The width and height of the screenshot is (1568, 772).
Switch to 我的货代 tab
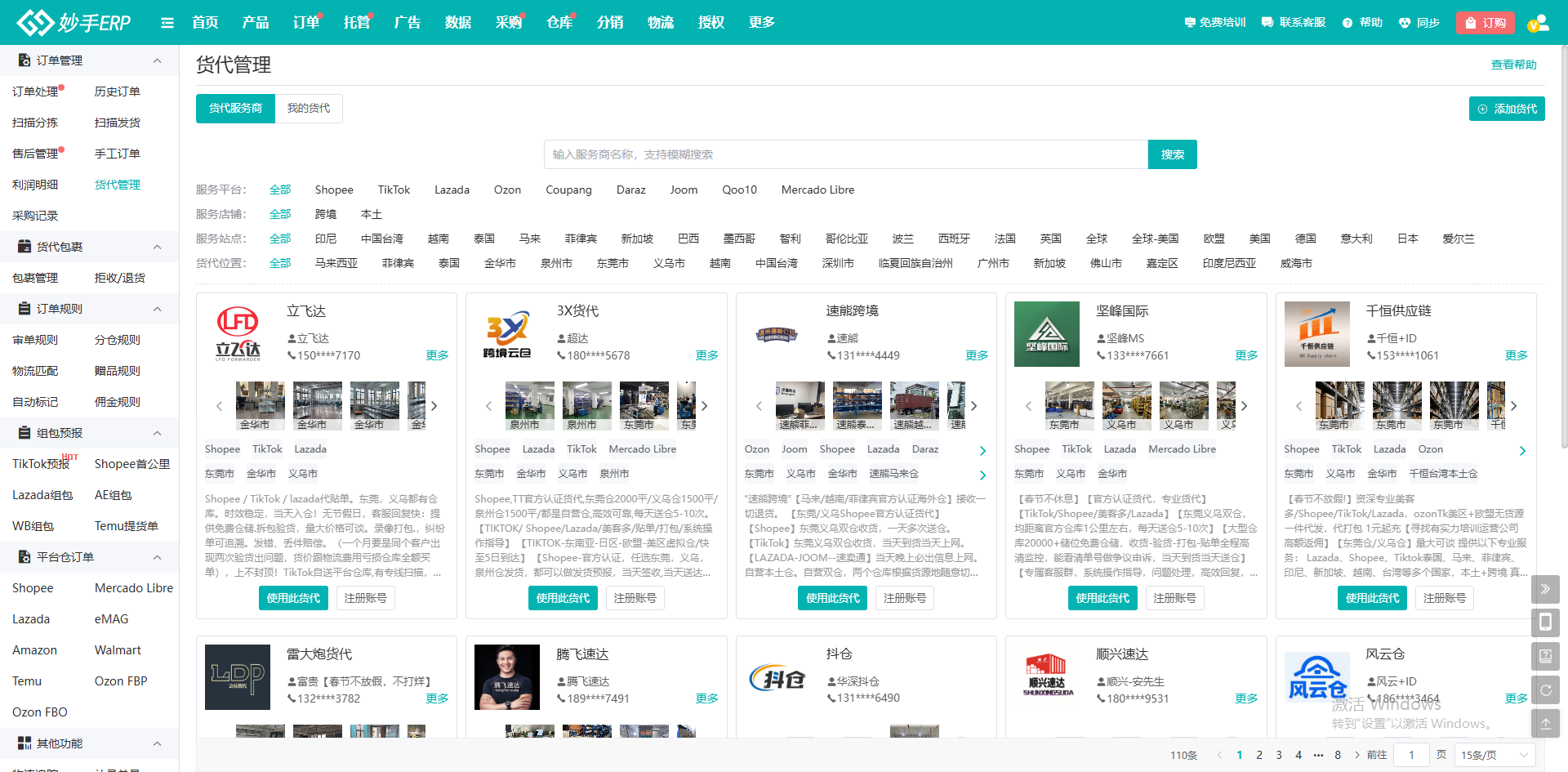309,109
